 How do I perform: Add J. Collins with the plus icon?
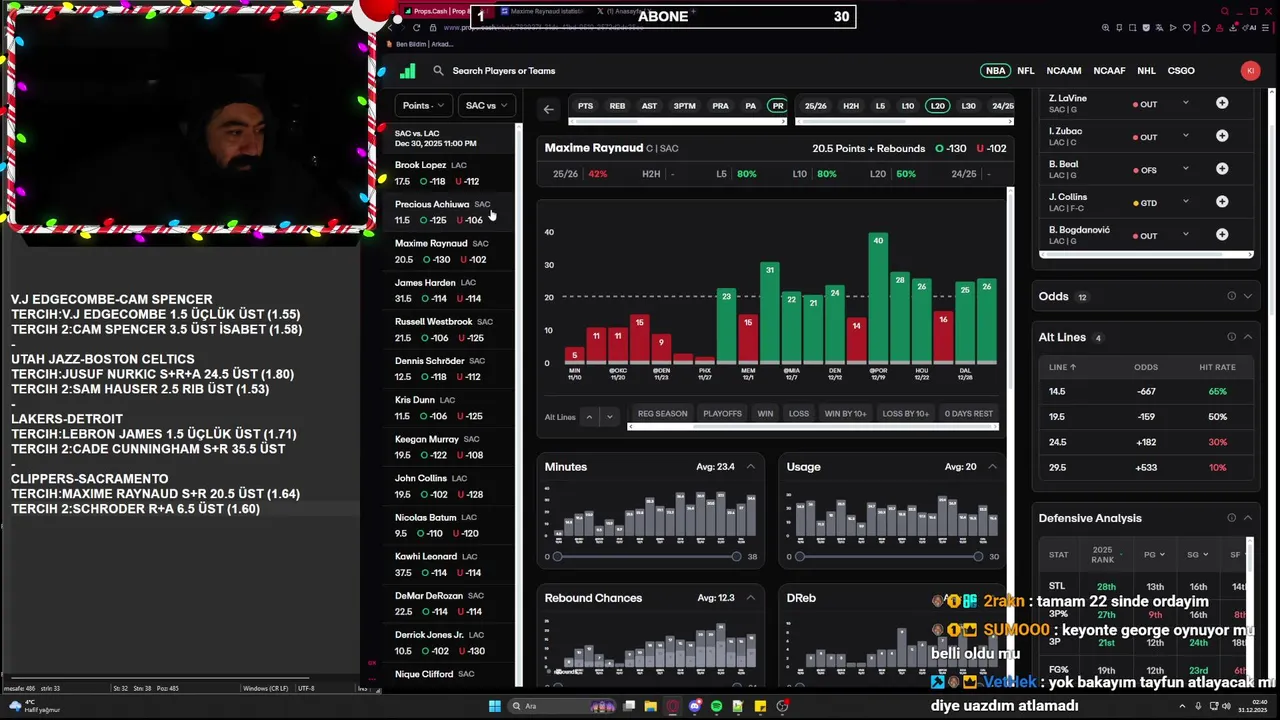pyautogui.click(x=1222, y=202)
